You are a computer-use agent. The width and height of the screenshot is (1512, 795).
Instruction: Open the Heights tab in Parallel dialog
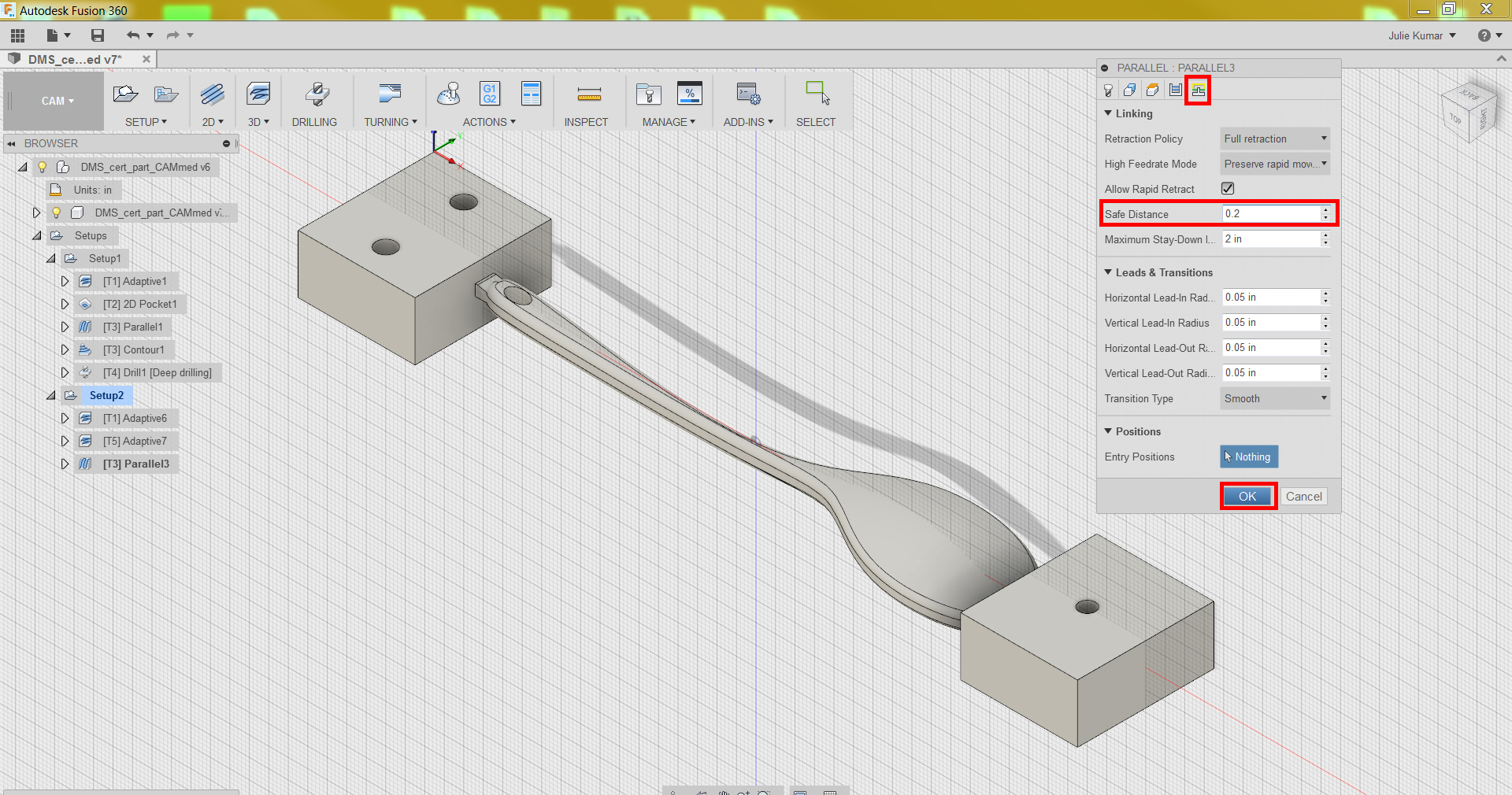(x=1152, y=90)
